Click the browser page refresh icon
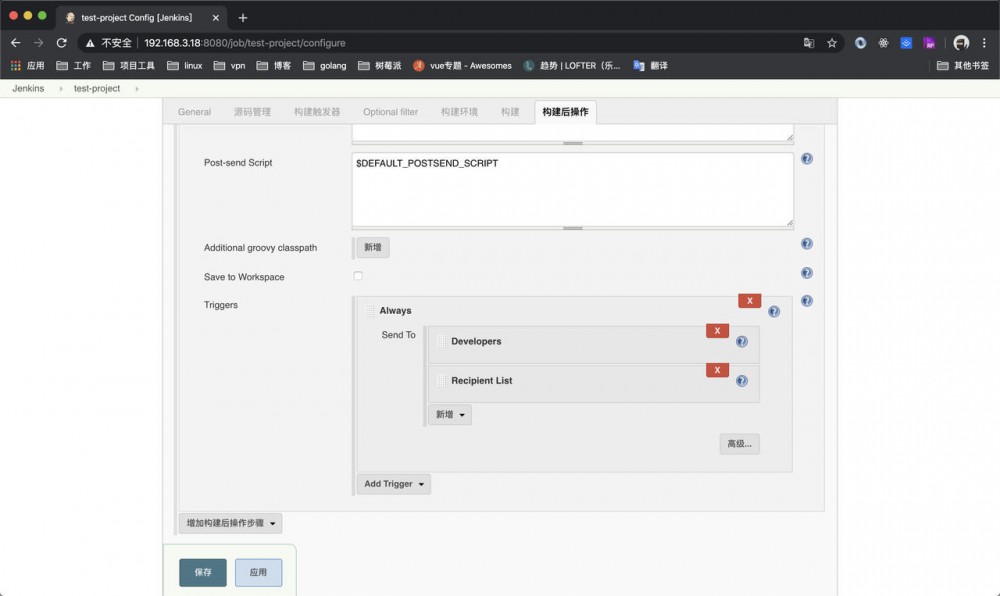This screenshot has width=1000, height=596. [62, 43]
